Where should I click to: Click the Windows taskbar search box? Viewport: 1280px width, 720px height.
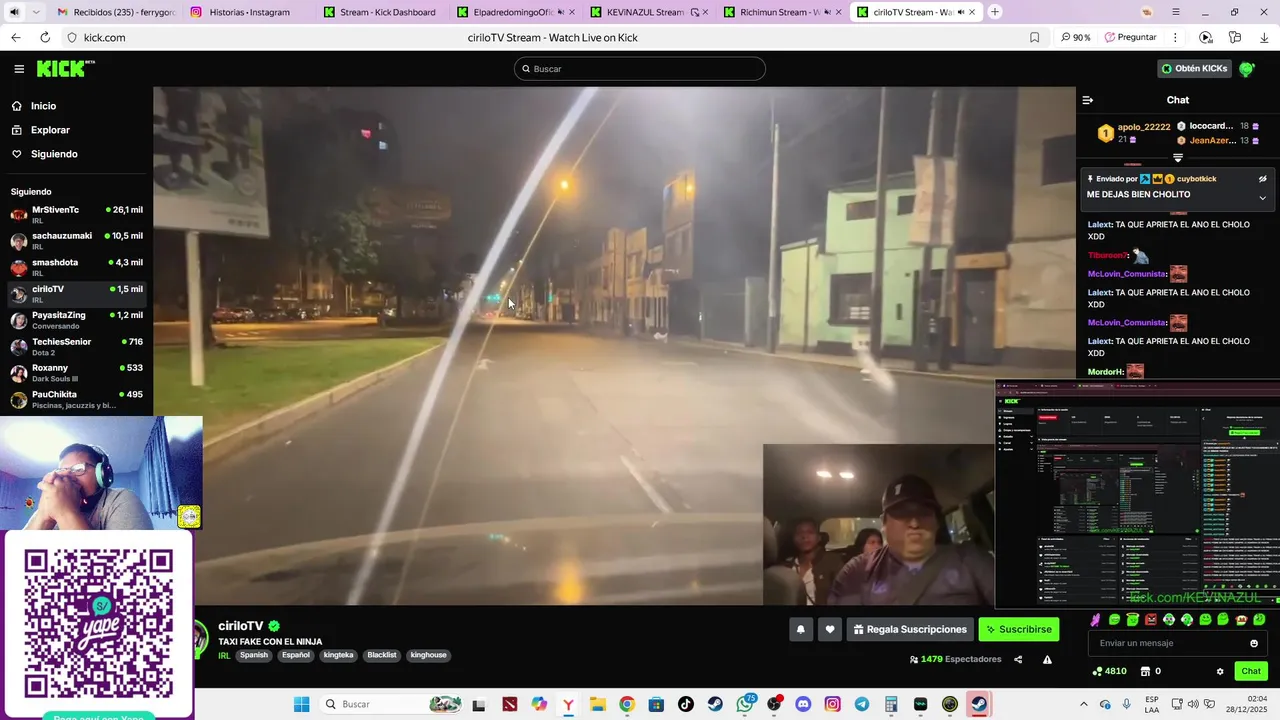392,704
